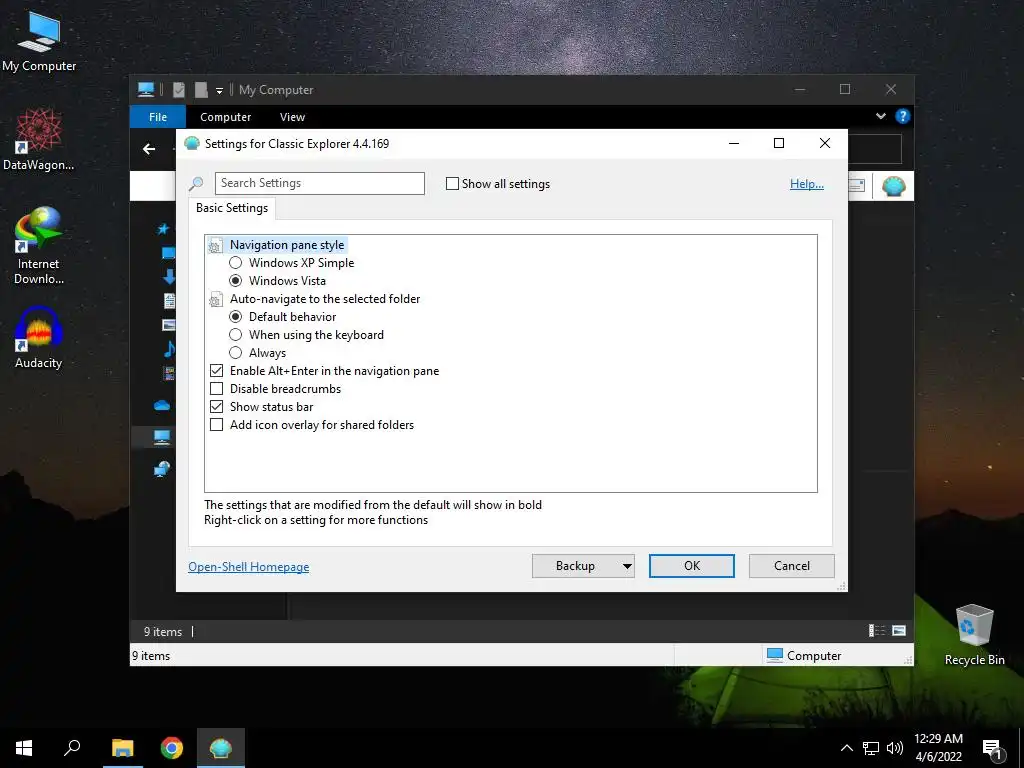The image size is (1024, 768).
Task: Click '9 items' text in dark status bar
Action: [x=163, y=632]
